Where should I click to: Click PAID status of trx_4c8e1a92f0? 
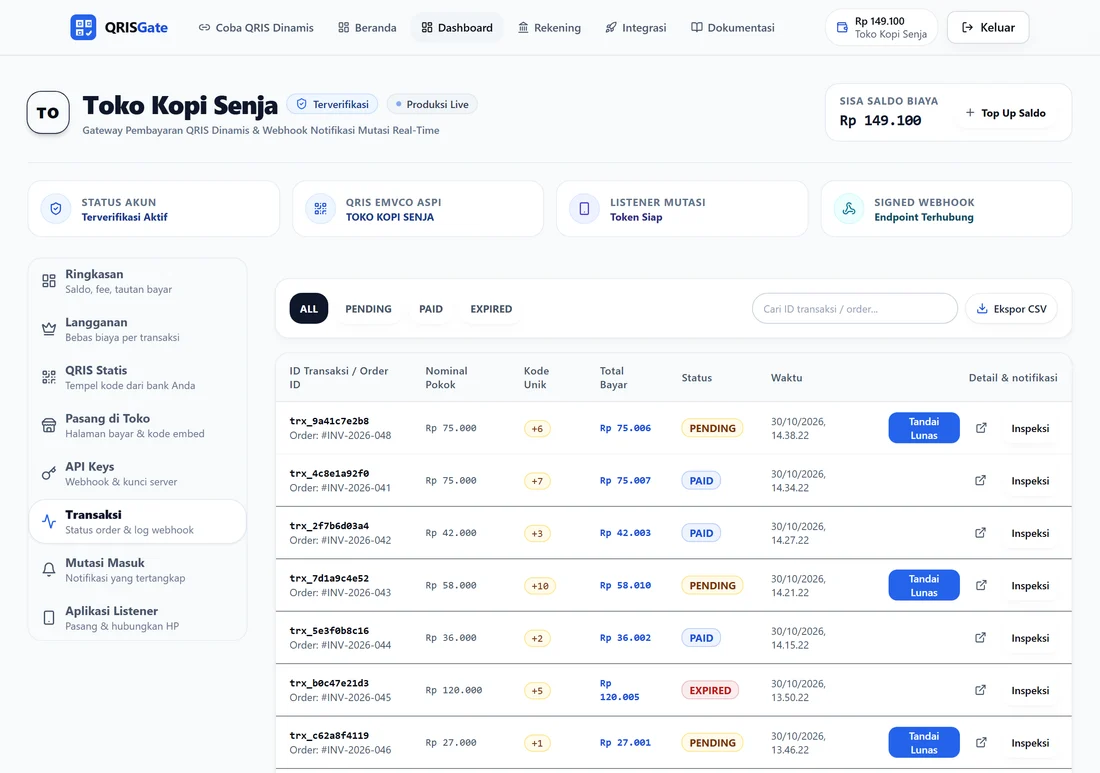(701, 480)
